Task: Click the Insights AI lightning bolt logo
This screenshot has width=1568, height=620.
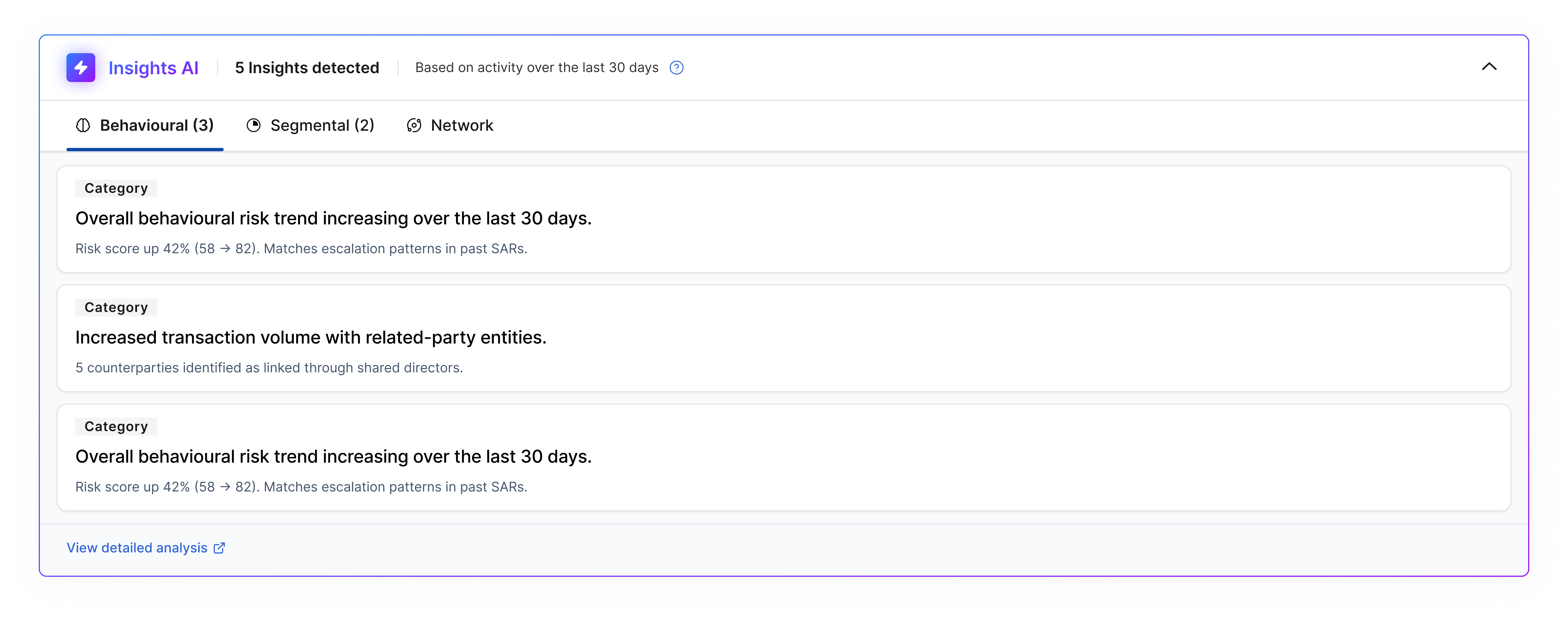Action: click(81, 68)
